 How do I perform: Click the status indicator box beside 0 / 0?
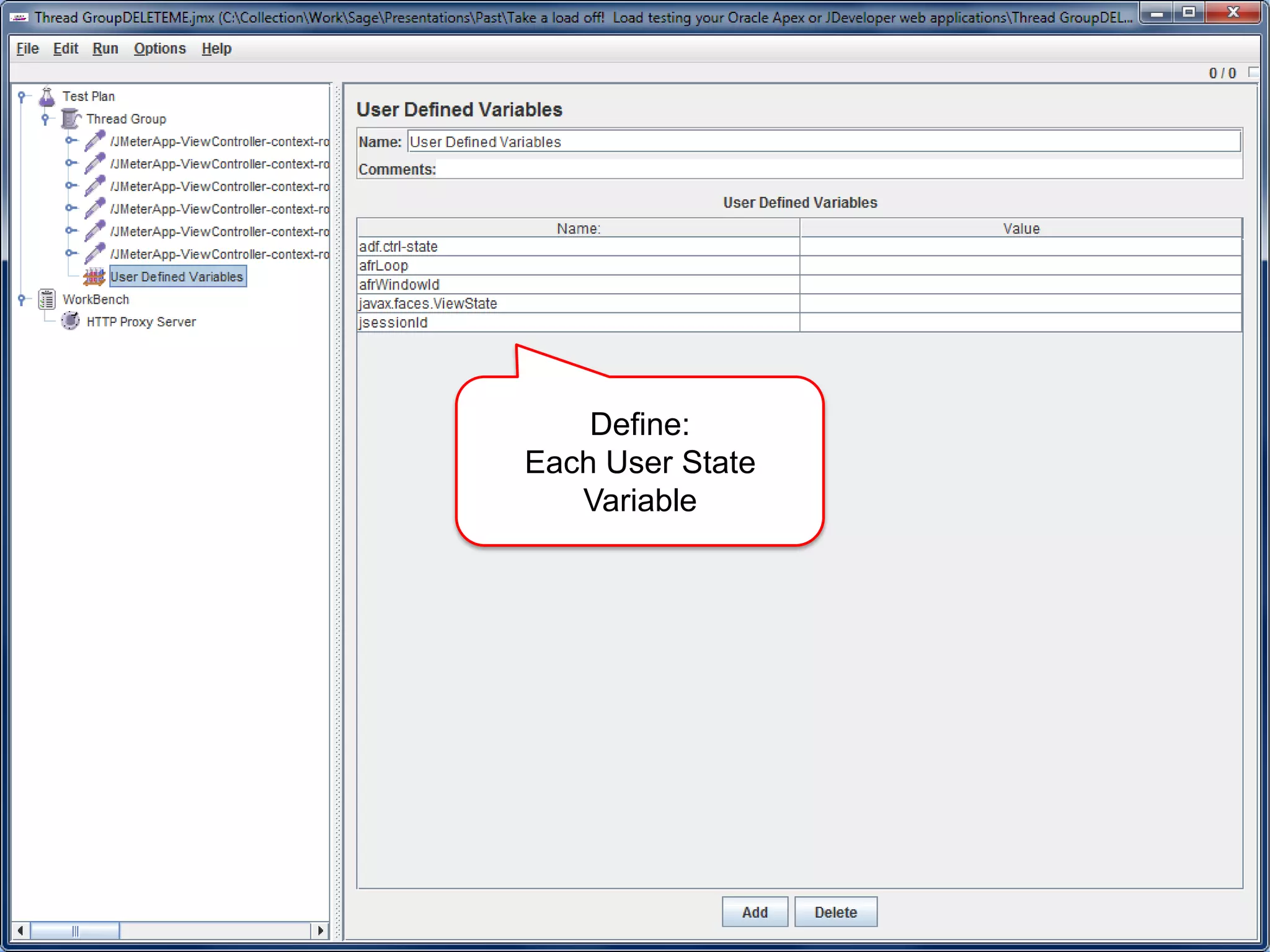[1254, 73]
